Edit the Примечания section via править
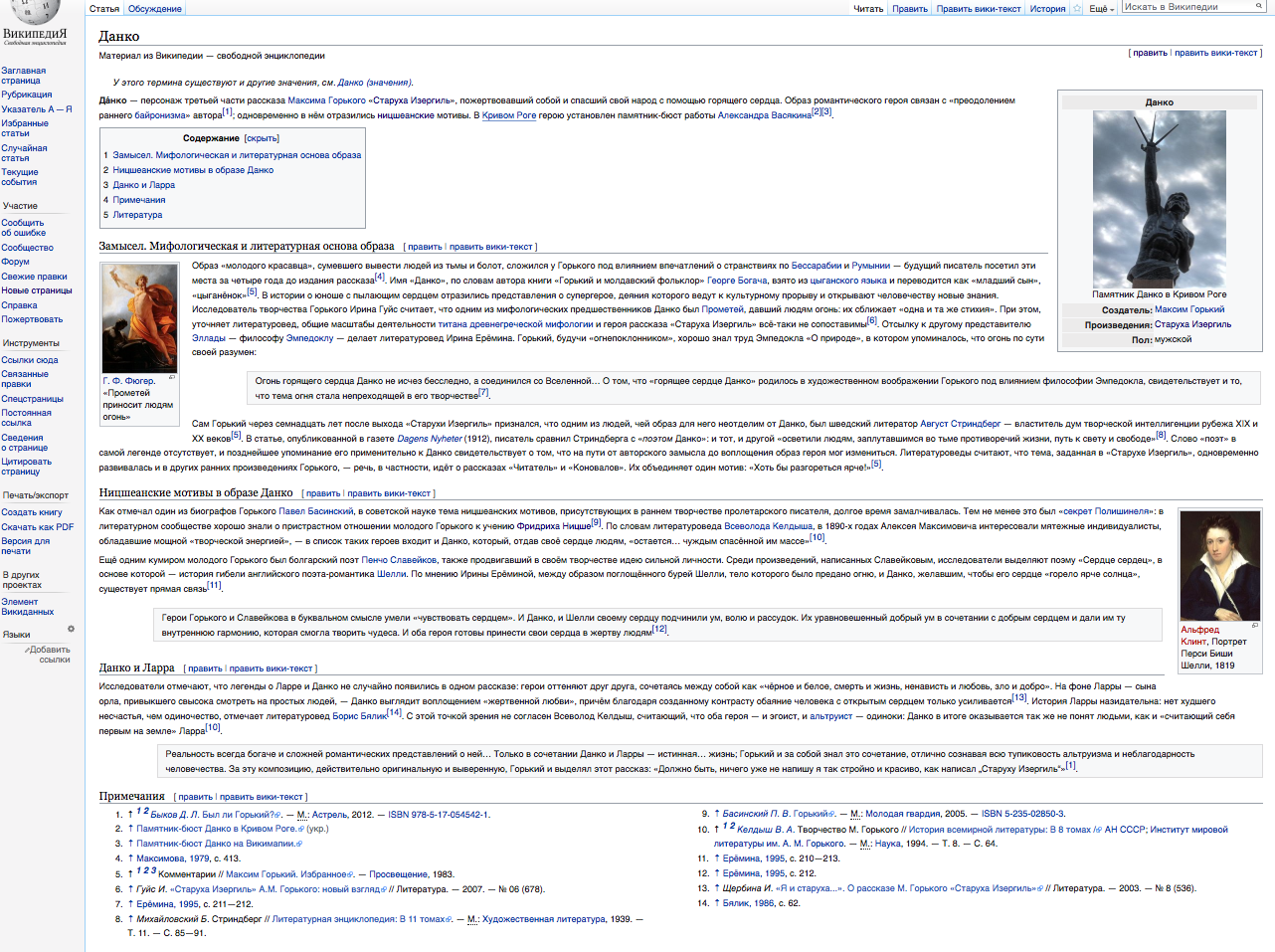The width and height of the screenshot is (1275, 952). coord(195,797)
